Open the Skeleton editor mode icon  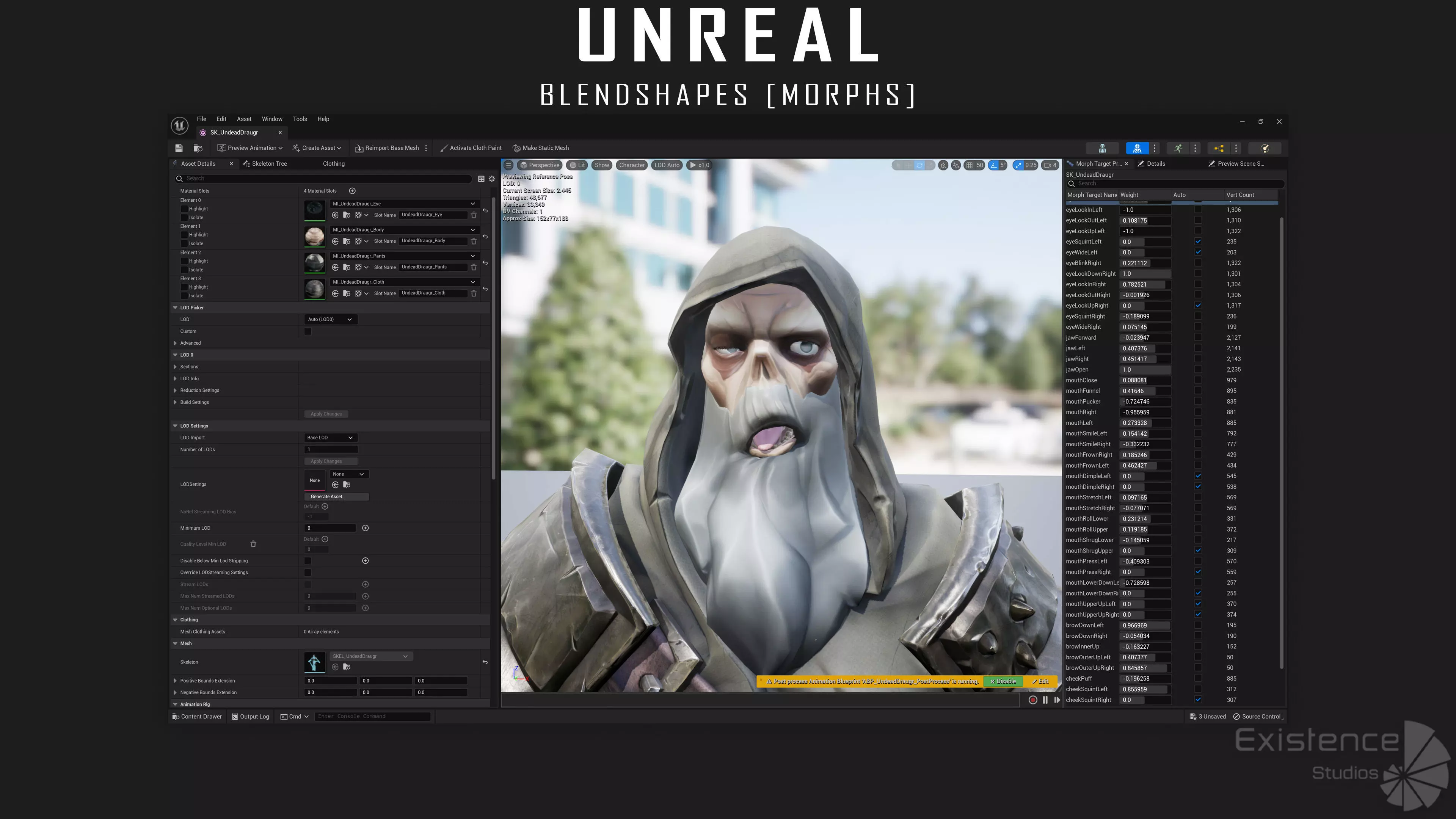click(1102, 148)
